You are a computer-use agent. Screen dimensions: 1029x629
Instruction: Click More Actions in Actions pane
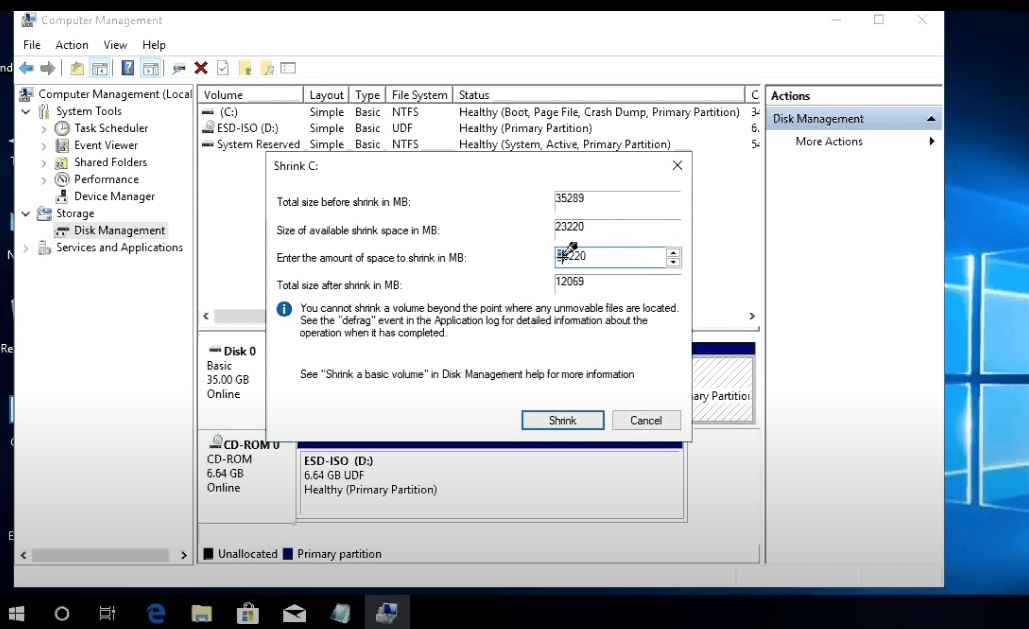[829, 141]
